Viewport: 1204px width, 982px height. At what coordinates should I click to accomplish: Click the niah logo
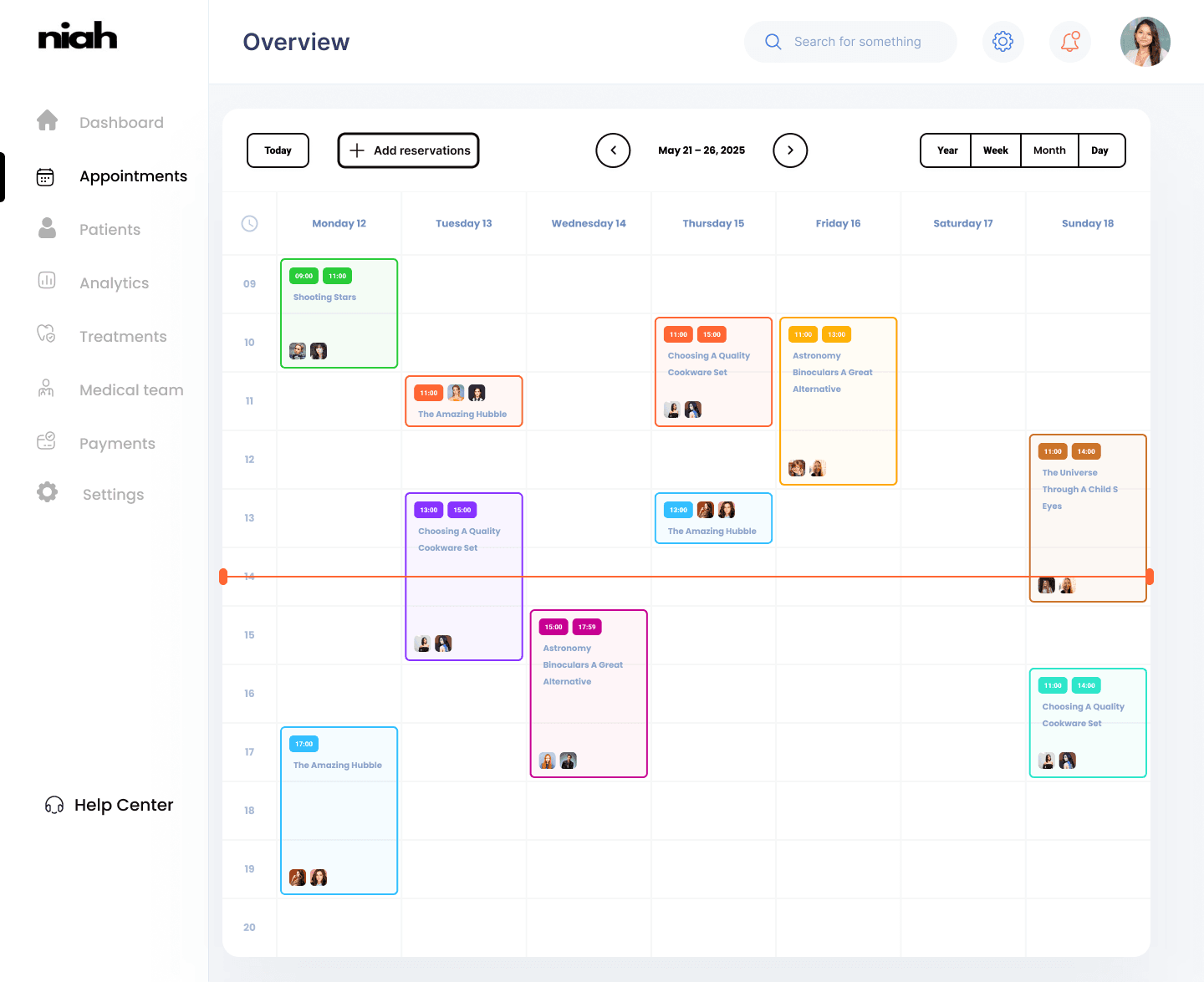click(x=78, y=36)
